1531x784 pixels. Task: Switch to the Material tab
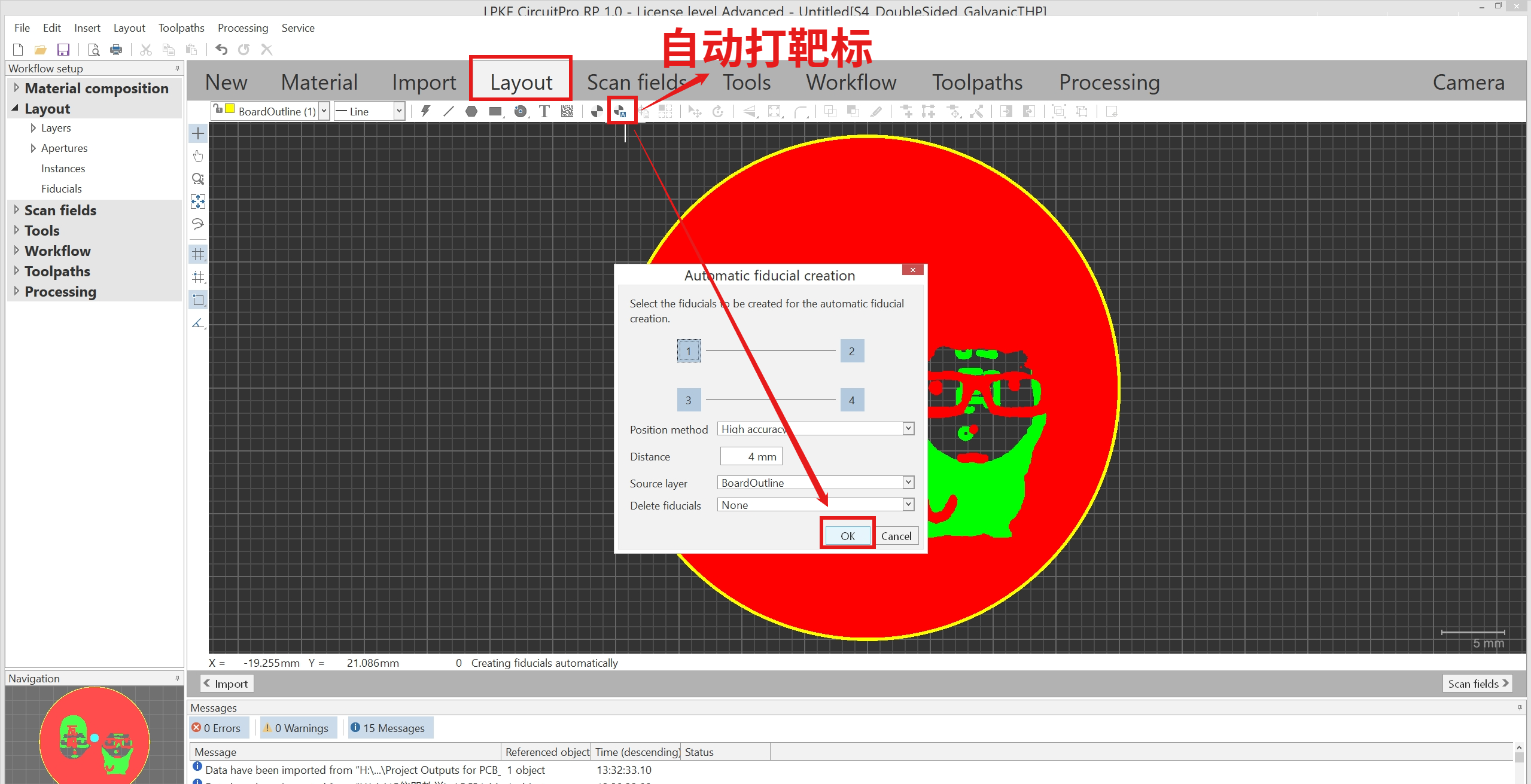[x=319, y=83]
